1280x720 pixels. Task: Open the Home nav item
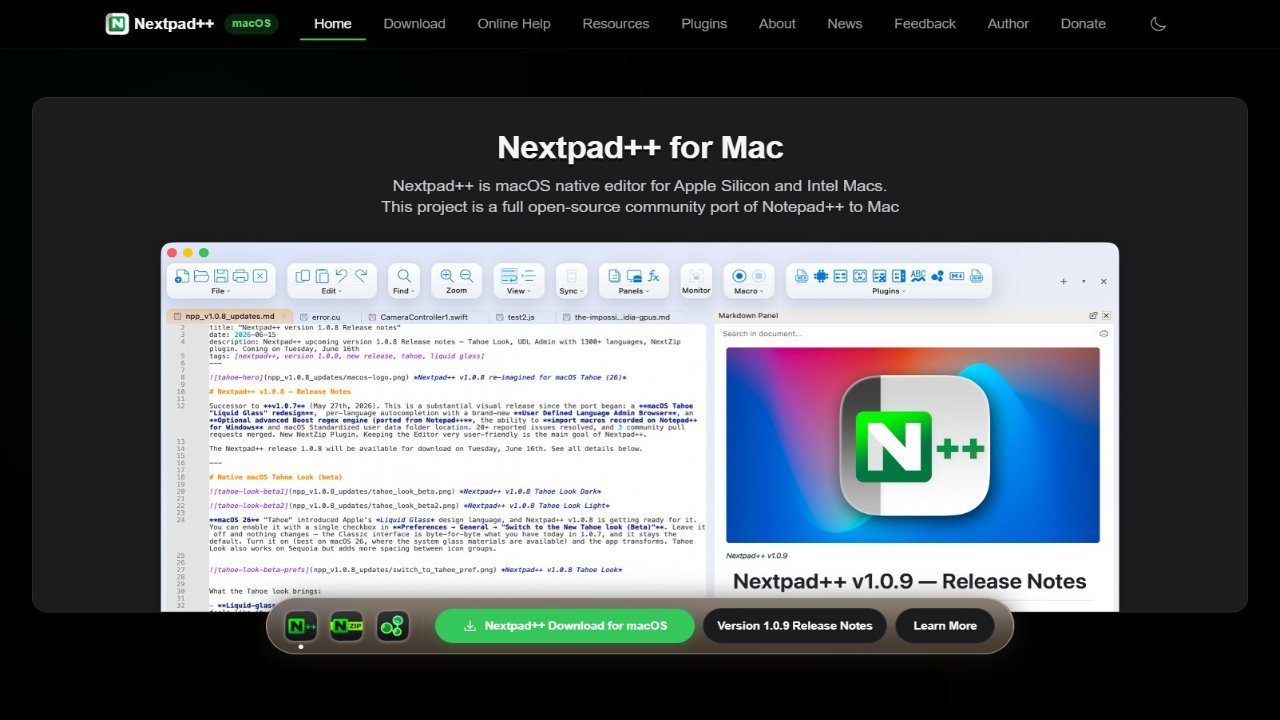(x=333, y=23)
